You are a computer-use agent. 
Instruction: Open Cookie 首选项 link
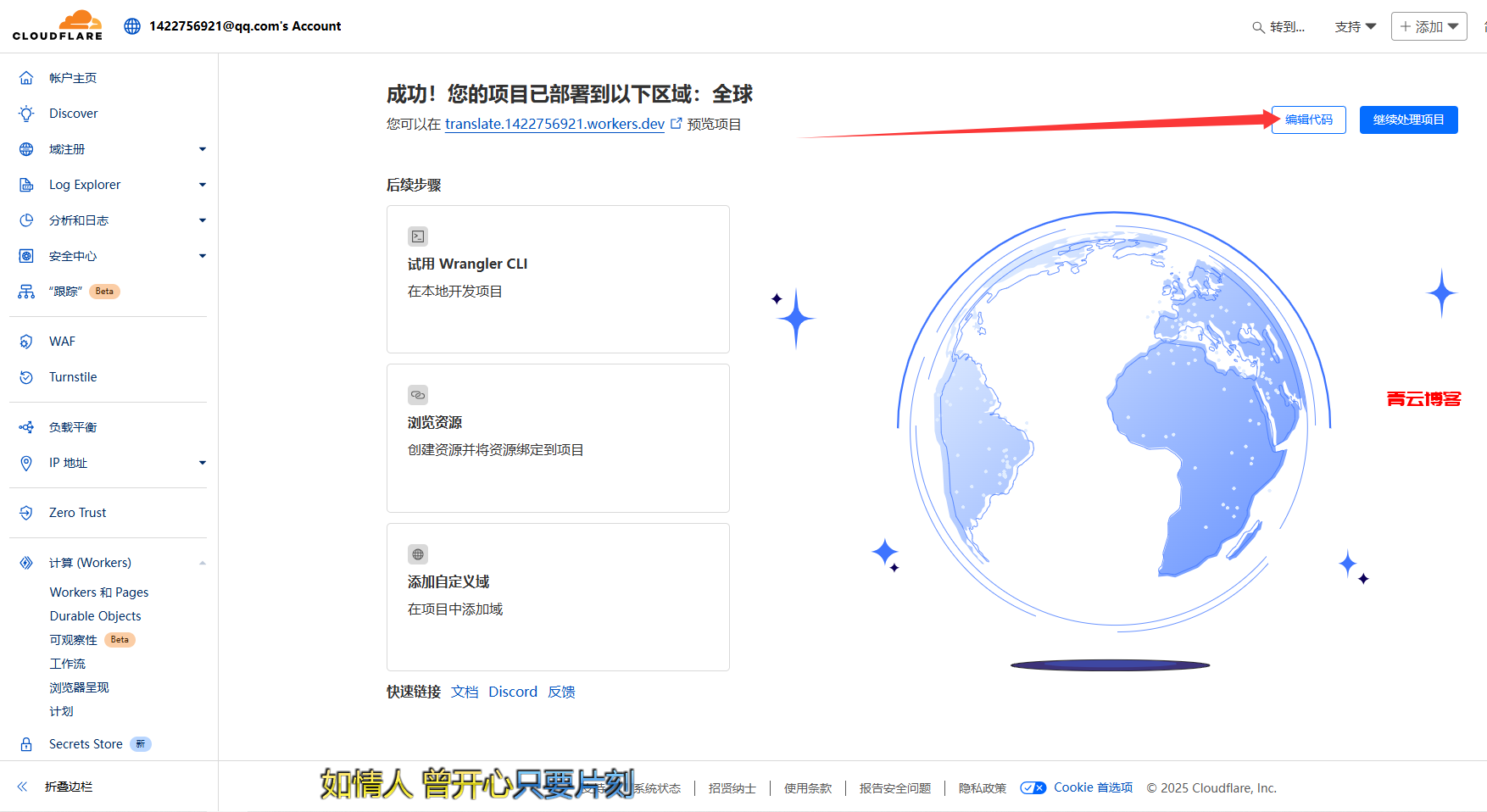pyautogui.click(x=1093, y=787)
